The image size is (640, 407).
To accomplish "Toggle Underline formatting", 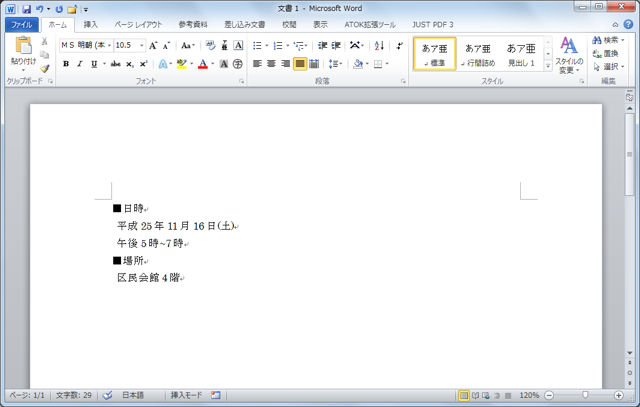I will (94, 64).
